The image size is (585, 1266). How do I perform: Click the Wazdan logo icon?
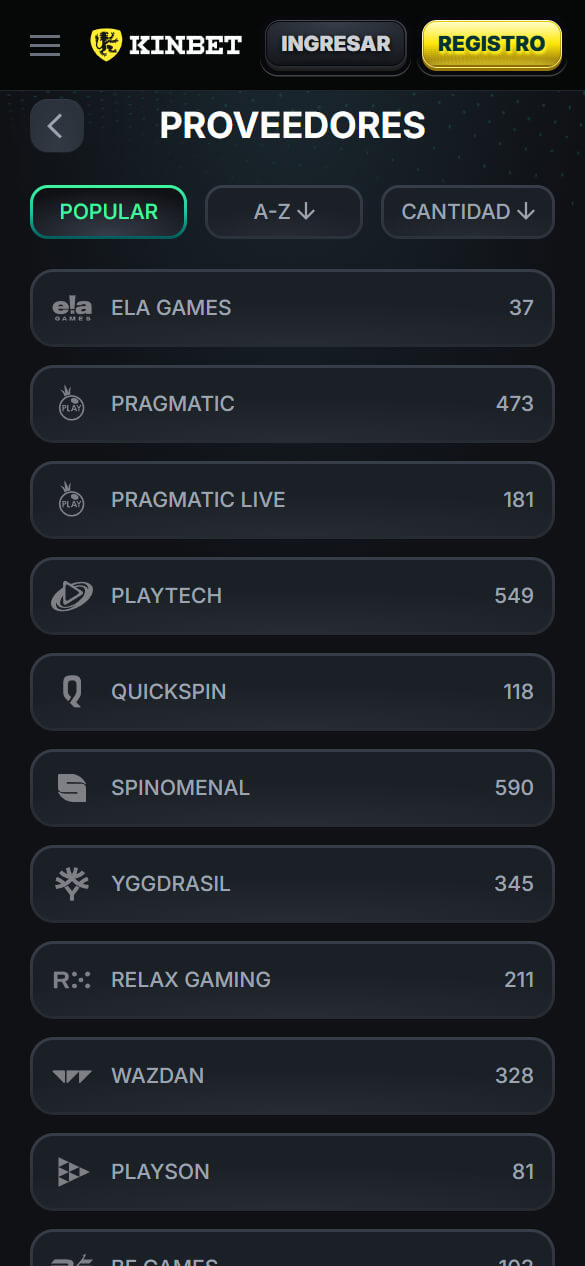click(72, 1076)
